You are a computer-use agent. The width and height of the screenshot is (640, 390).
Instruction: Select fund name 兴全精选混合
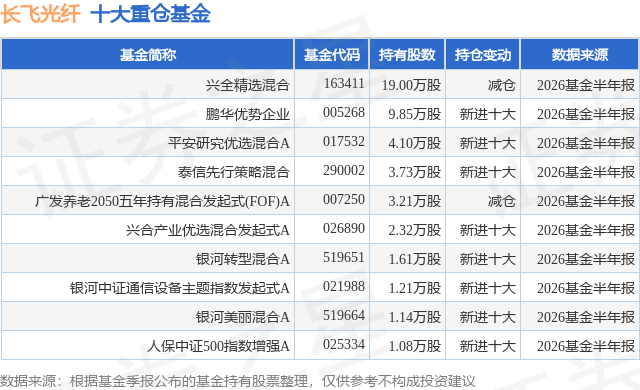pyautogui.click(x=248, y=85)
